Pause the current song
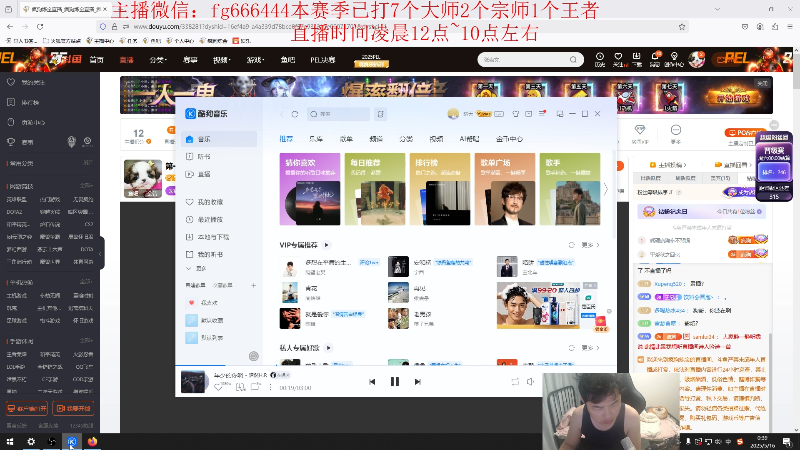 click(395, 382)
